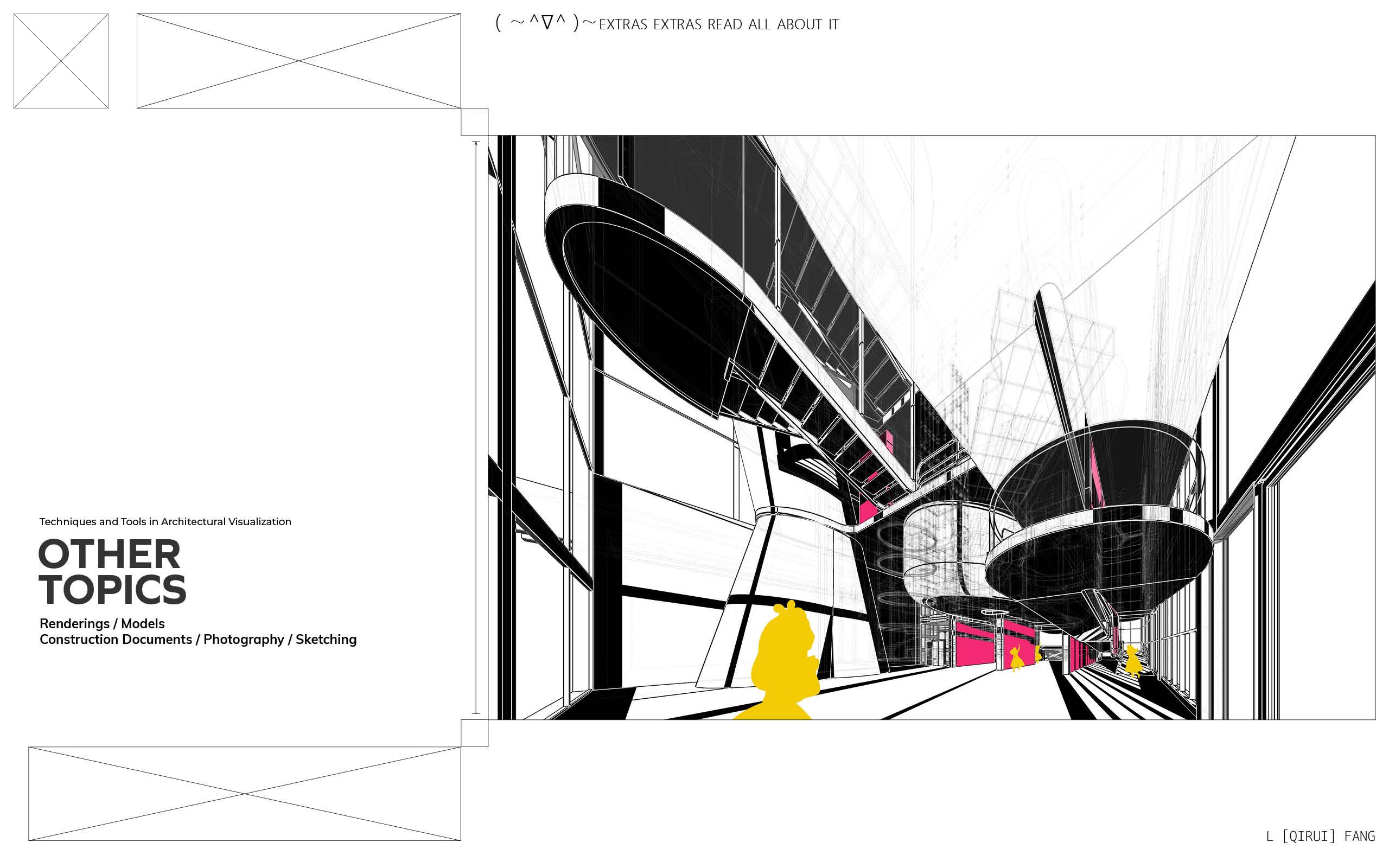This screenshot has width=1389, height=868.
Task: Click the word "Photography"
Action: click(x=244, y=640)
